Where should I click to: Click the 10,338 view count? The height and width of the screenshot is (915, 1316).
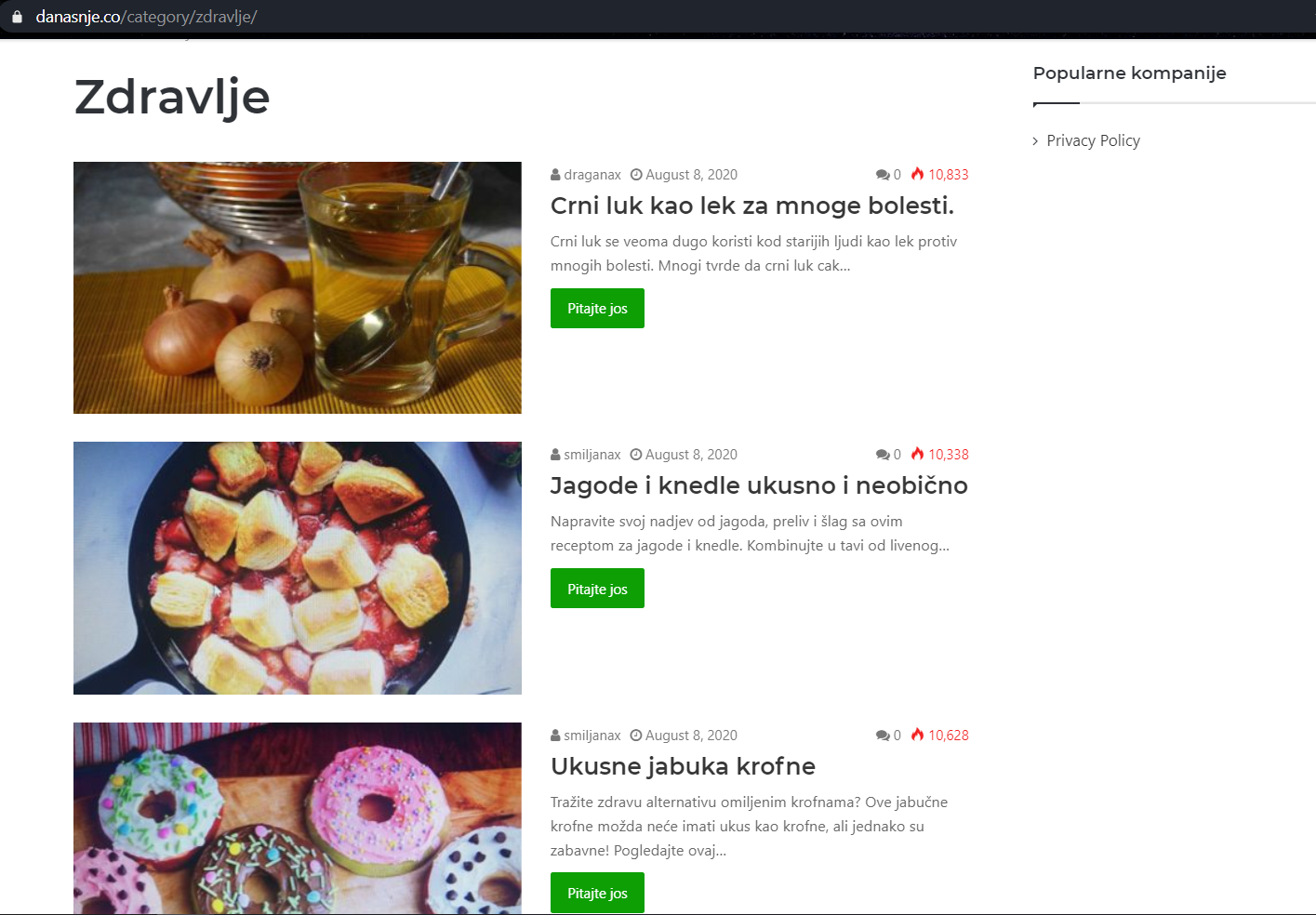[949, 455]
